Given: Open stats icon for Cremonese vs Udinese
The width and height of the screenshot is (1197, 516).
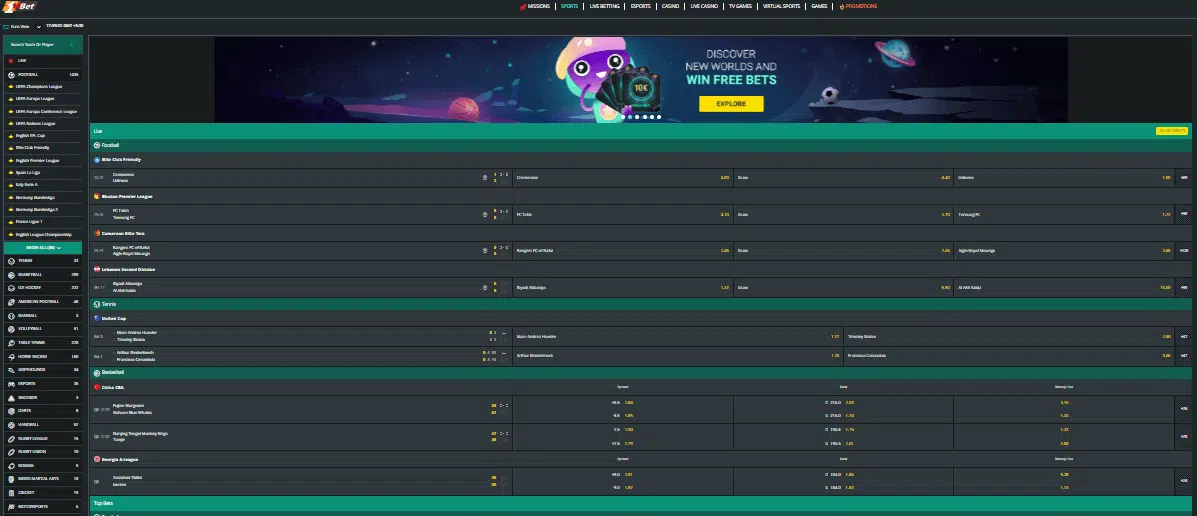Looking at the screenshot, I should (485, 178).
